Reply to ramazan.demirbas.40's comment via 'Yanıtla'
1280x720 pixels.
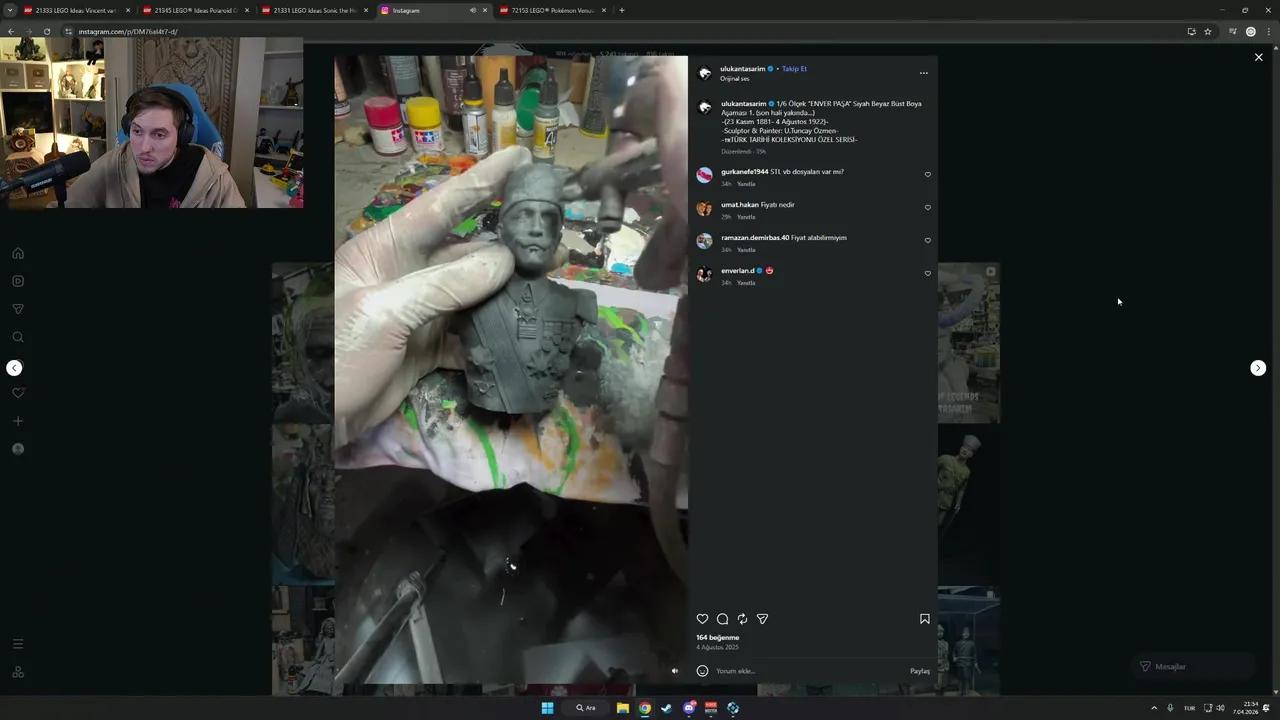pyautogui.click(x=746, y=250)
